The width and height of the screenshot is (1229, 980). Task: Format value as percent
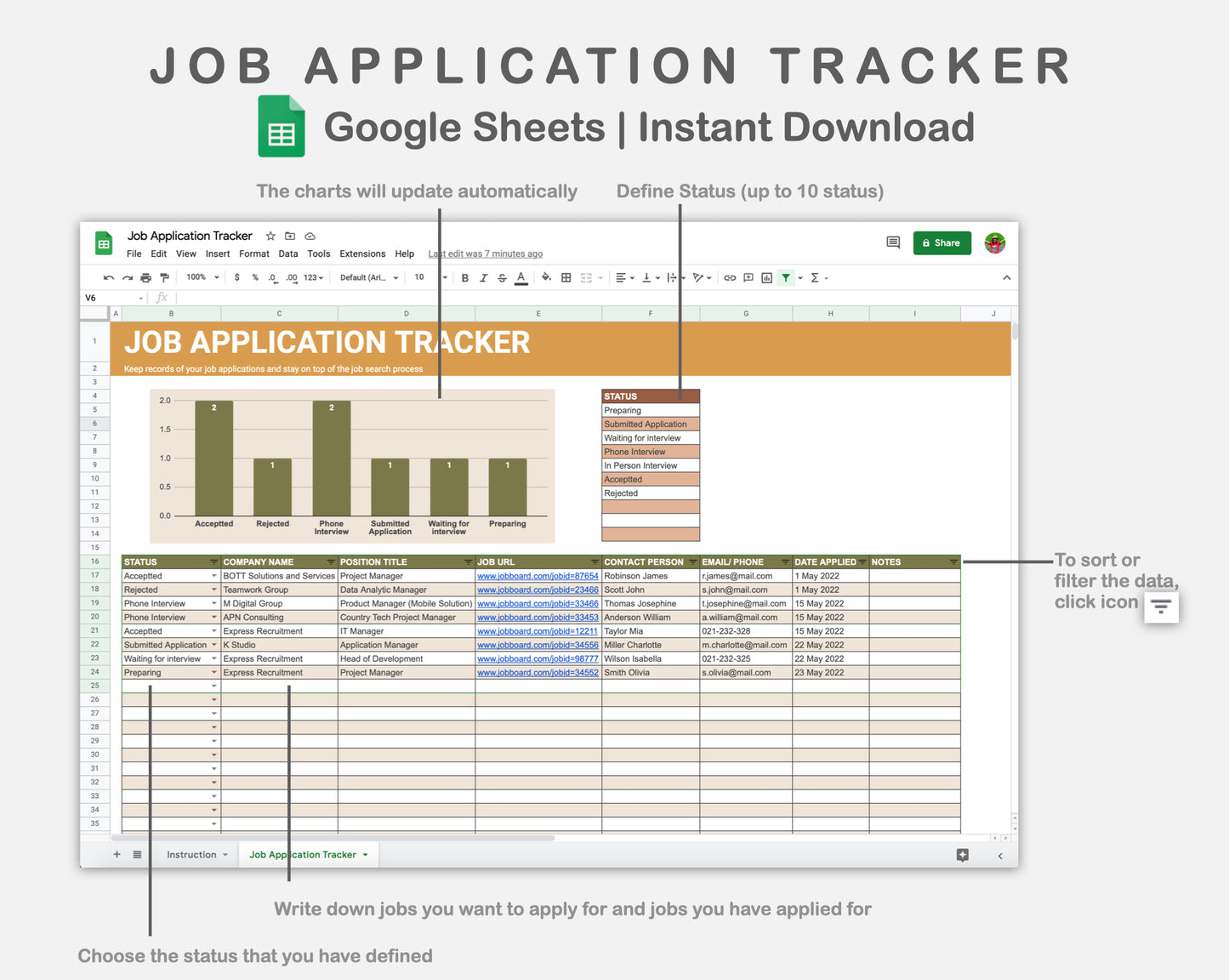(x=255, y=277)
